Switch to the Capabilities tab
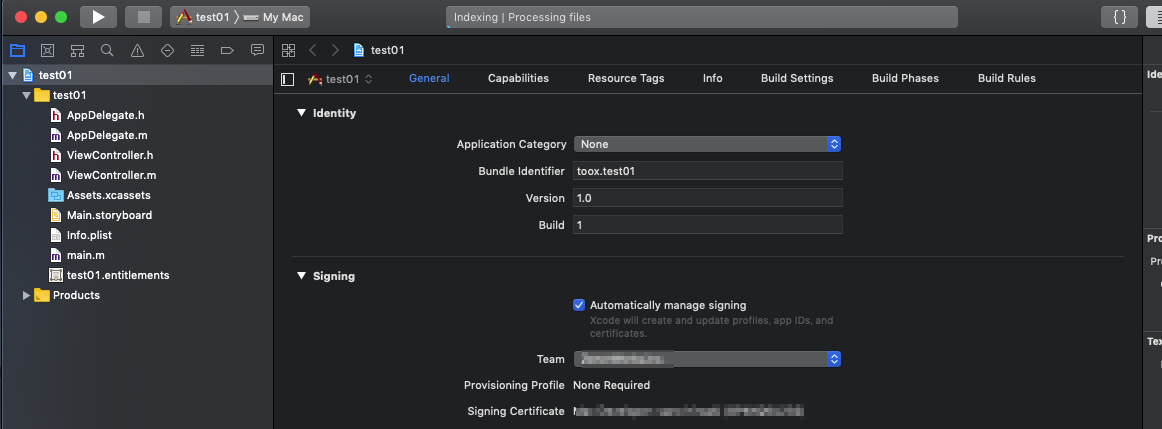Screen dimensions: 1162x429 518,79
